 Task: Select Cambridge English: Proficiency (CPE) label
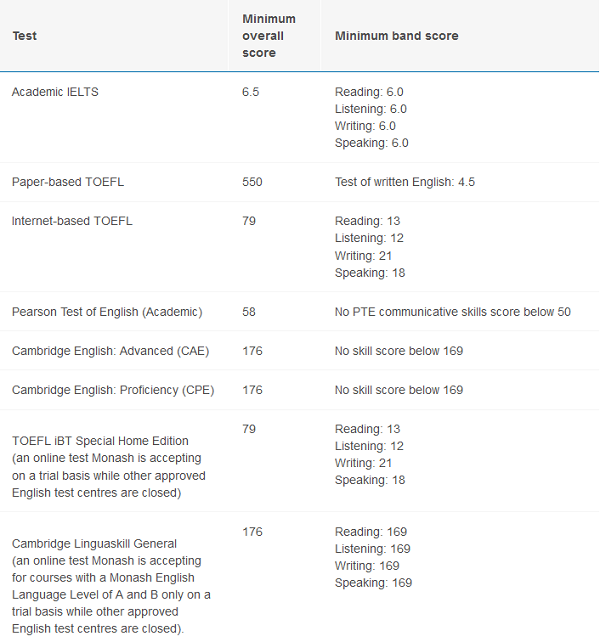tap(113, 390)
